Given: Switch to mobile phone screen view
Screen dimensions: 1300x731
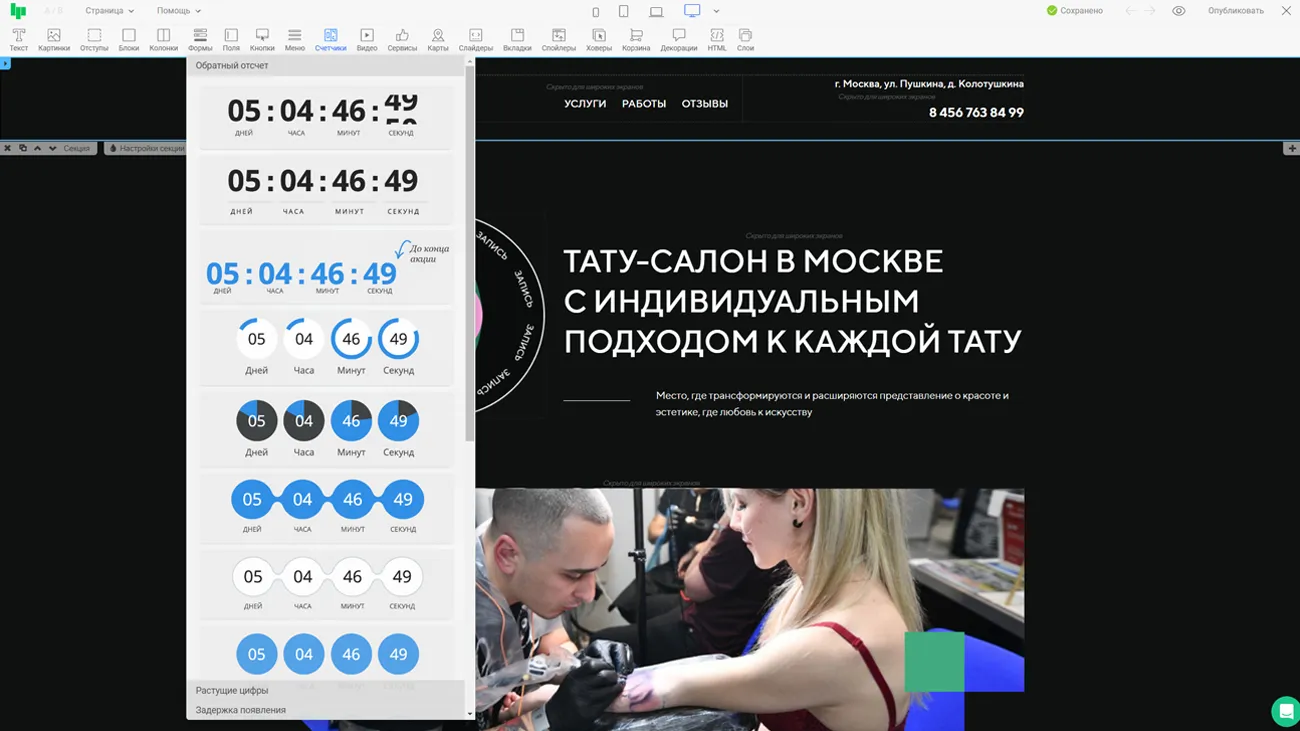Looking at the screenshot, I should click(596, 12).
